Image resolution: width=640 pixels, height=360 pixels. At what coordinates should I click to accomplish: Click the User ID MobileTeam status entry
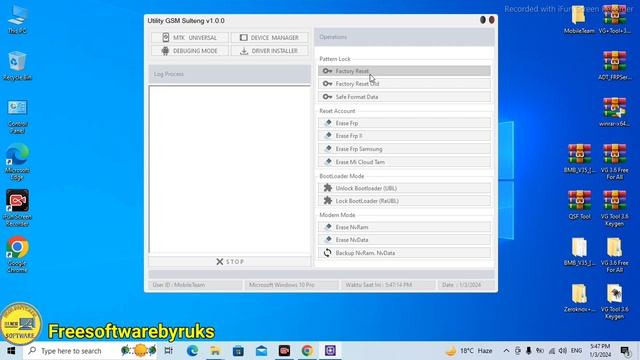(x=195, y=285)
